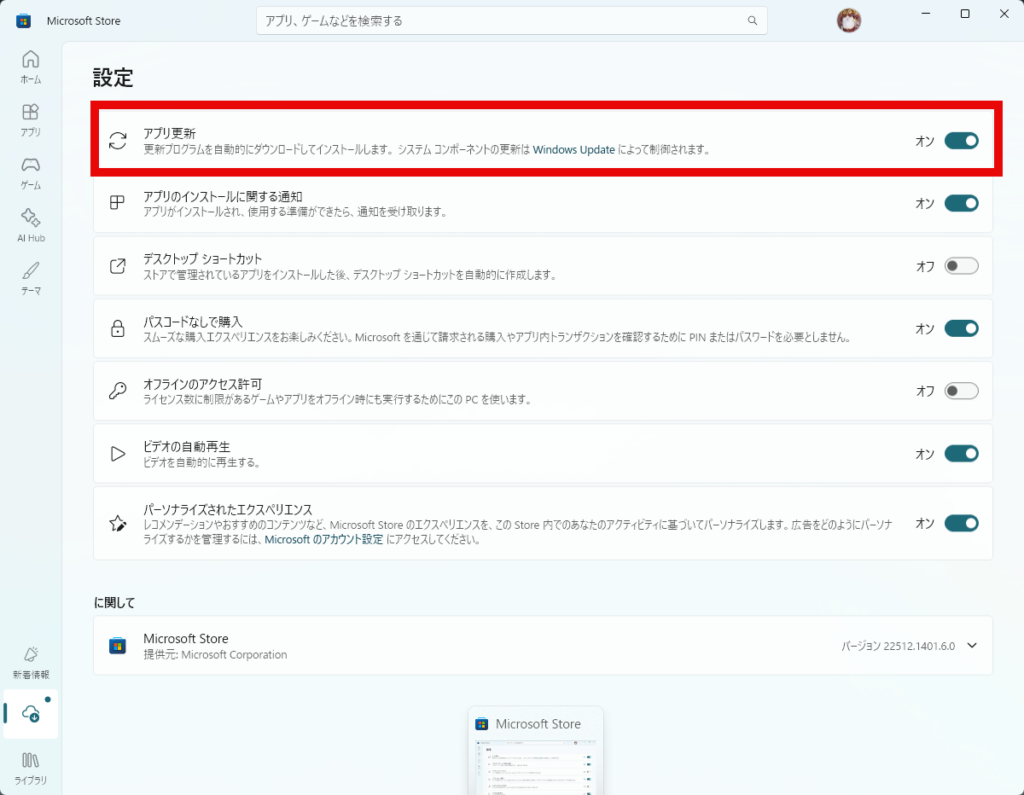The height and width of the screenshot is (795, 1024).
Task: Disable ビデオの自動再生 toggle
Action: point(961,454)
